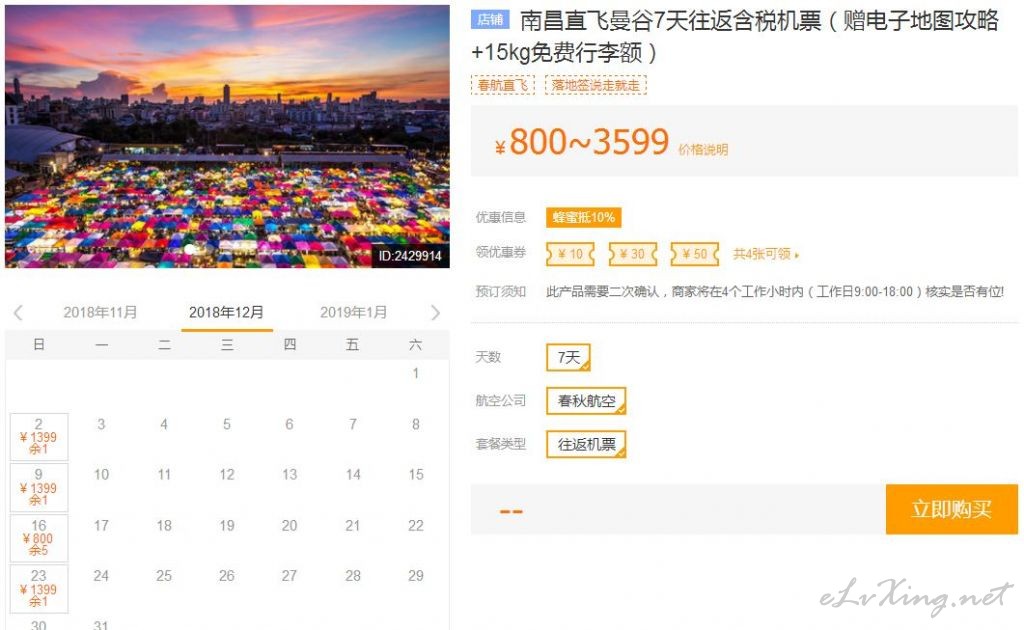Pick December 2 priced ¥1399
Image resolution: width=1024 pixels, height=630 pixels.
pos(39,437)
